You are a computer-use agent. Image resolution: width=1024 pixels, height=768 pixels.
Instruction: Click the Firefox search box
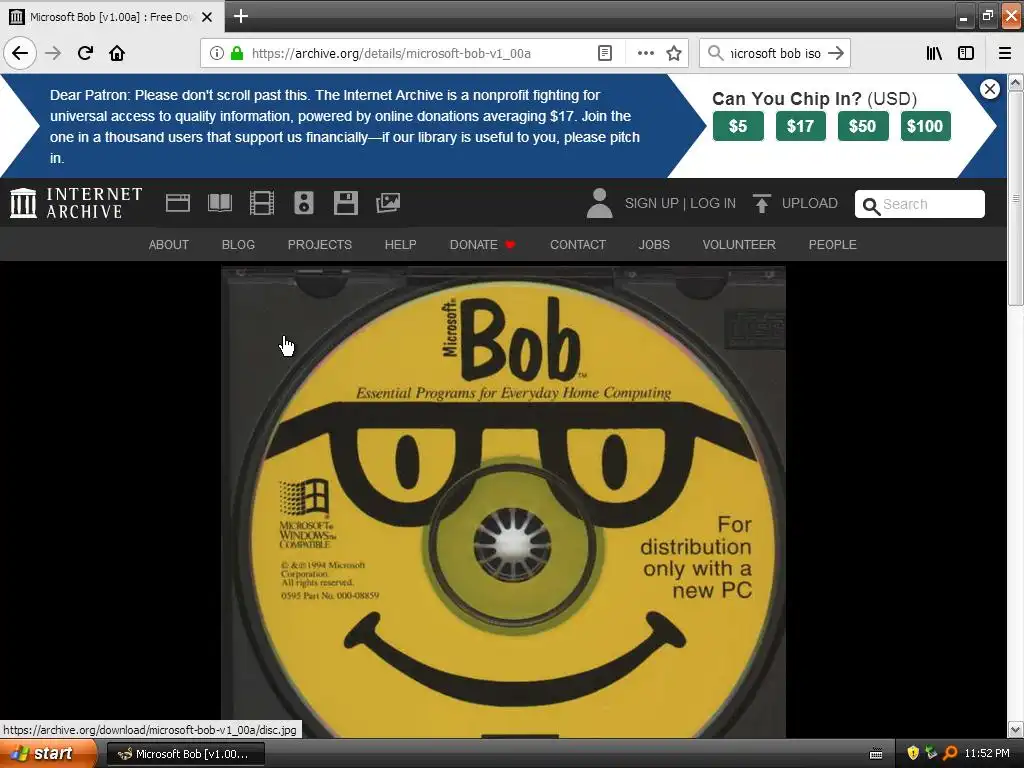tap(774, 53)
